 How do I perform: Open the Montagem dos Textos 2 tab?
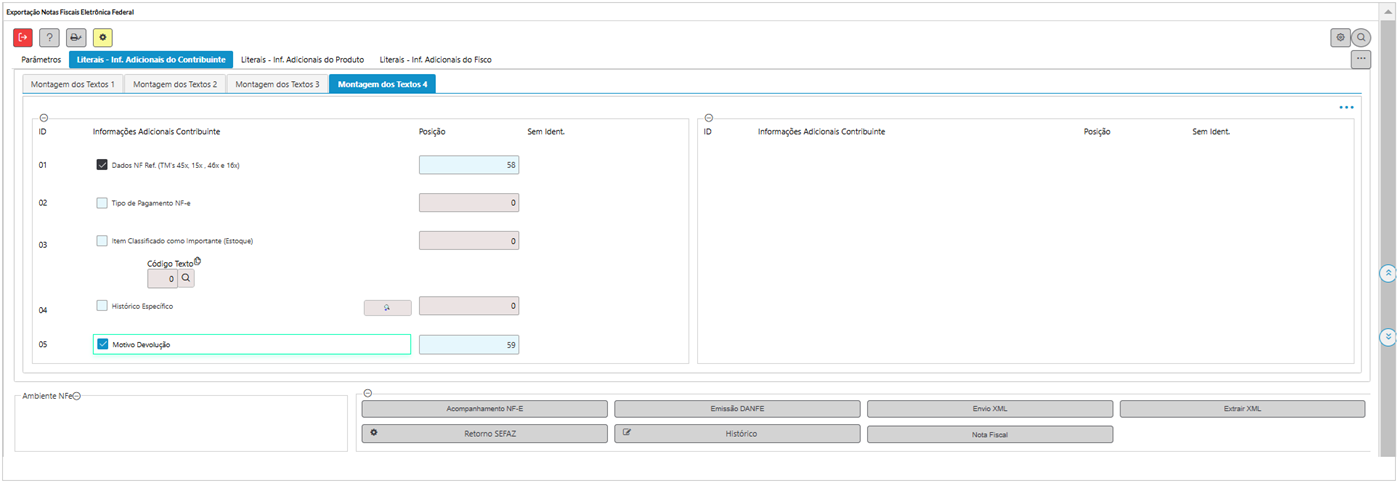[x=175, y=84]
